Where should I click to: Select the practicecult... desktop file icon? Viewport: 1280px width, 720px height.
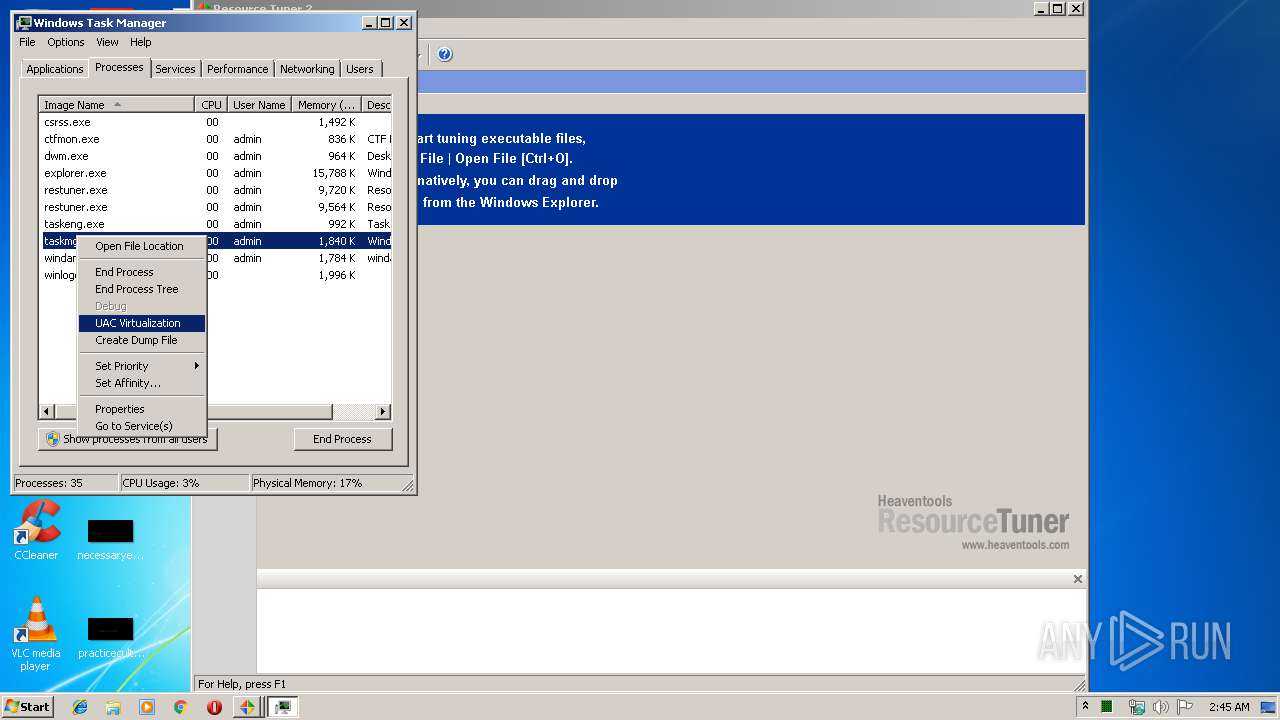(110, 638)
